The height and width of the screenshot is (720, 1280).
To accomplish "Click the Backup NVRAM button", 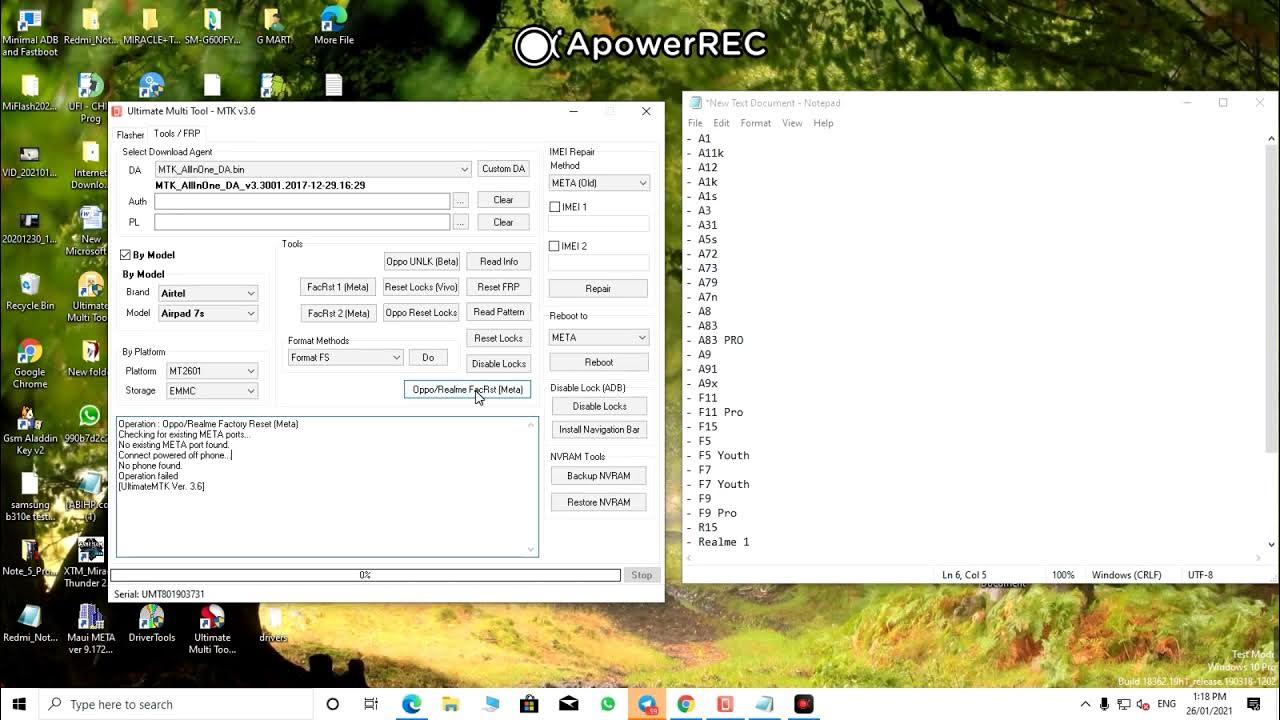I will pyautogui.click(x=598, y=476).
